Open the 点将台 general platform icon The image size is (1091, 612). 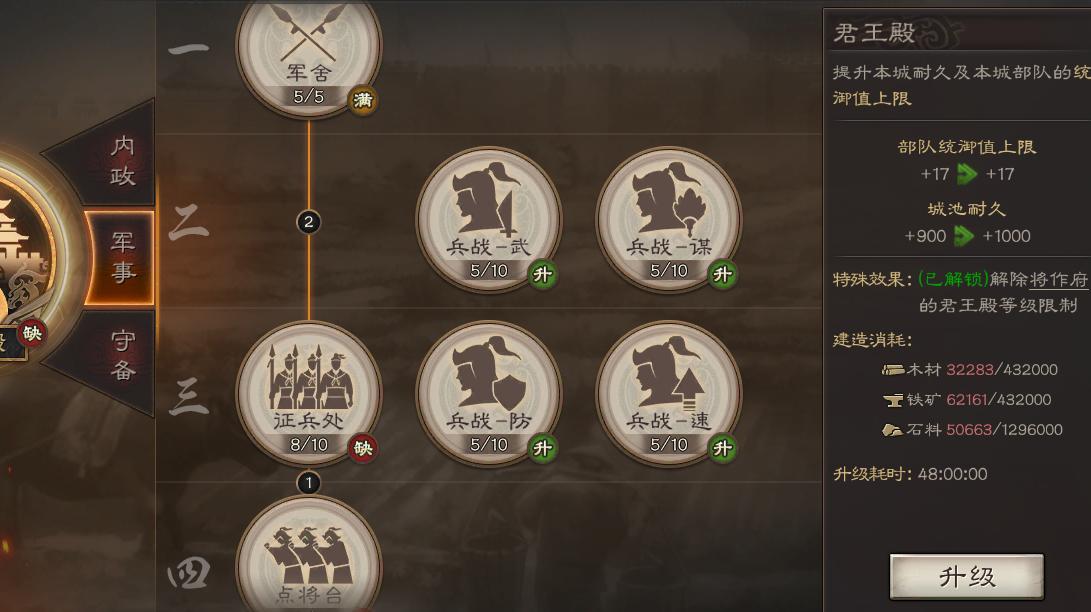tap(308, 556)
